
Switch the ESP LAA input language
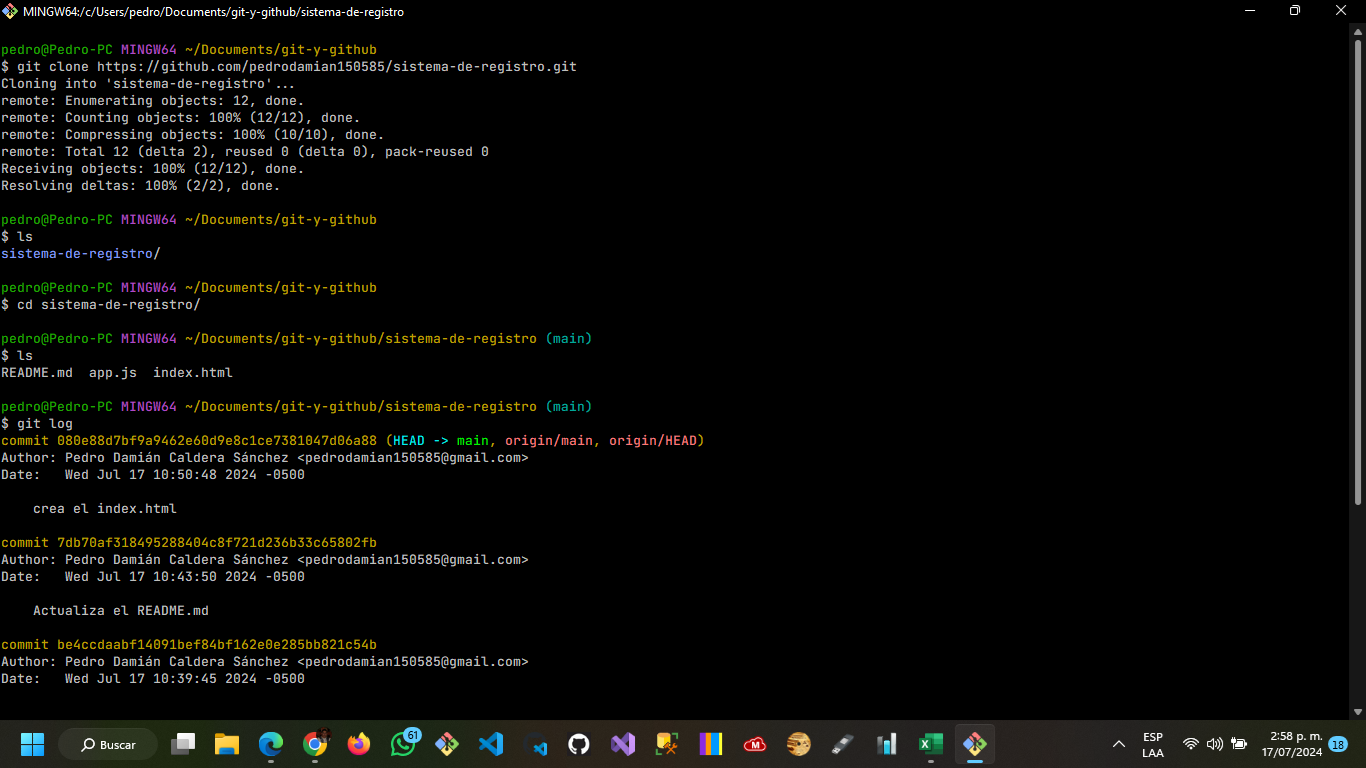click(x=1153, y=745)
